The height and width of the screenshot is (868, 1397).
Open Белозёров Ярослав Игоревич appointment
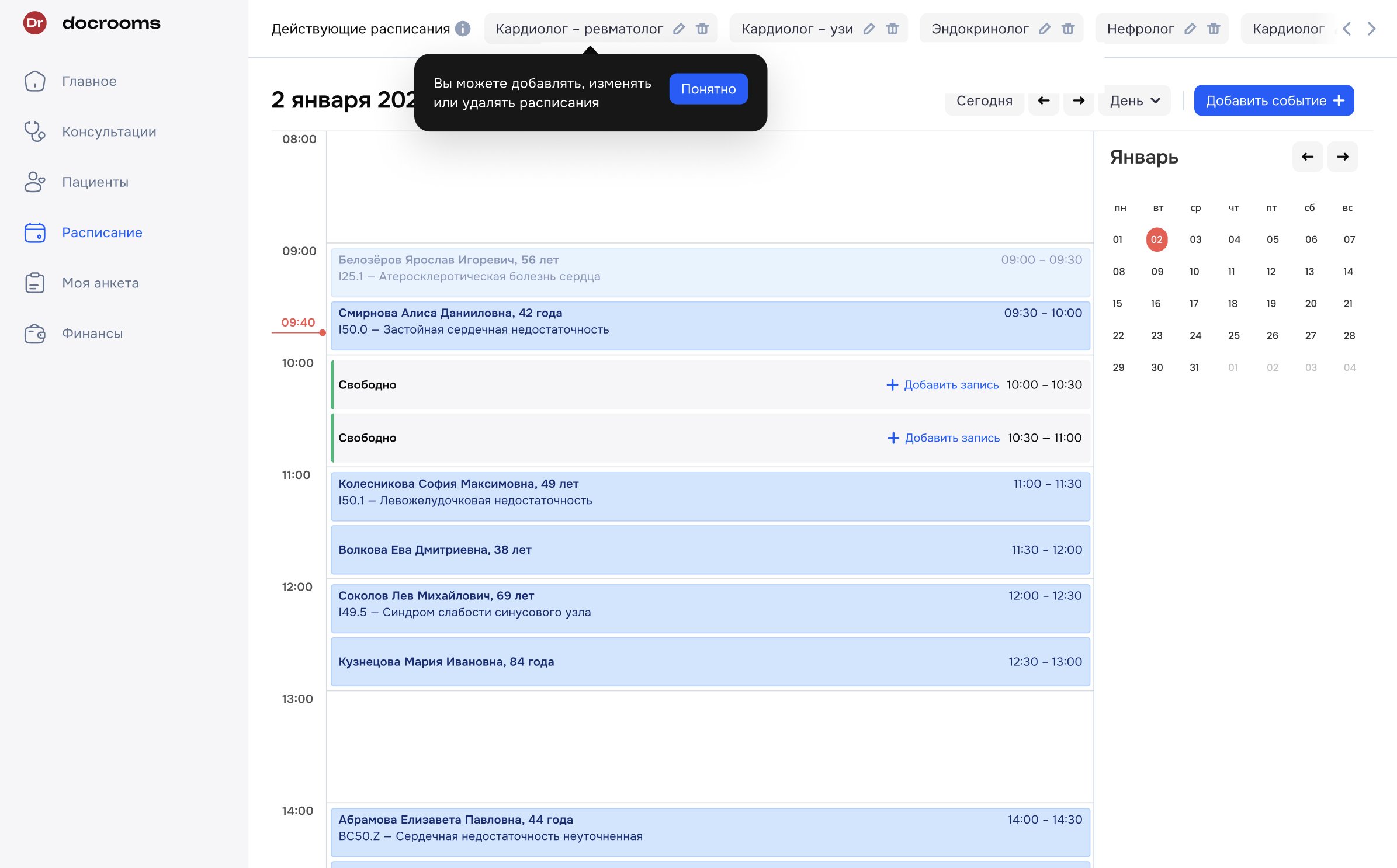click(x=710, y=273)
